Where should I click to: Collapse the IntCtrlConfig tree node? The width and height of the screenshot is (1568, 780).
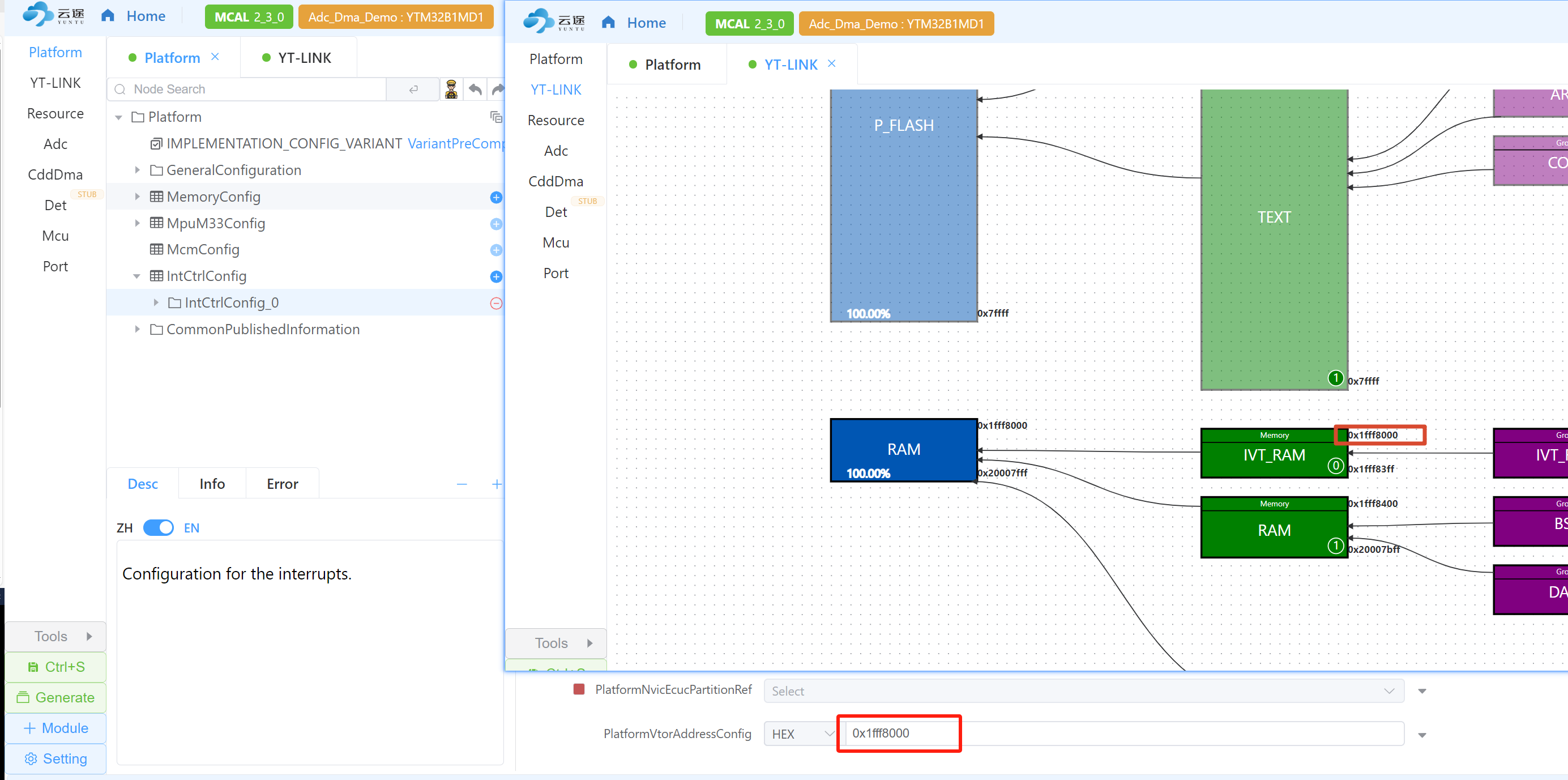point(137,276)
